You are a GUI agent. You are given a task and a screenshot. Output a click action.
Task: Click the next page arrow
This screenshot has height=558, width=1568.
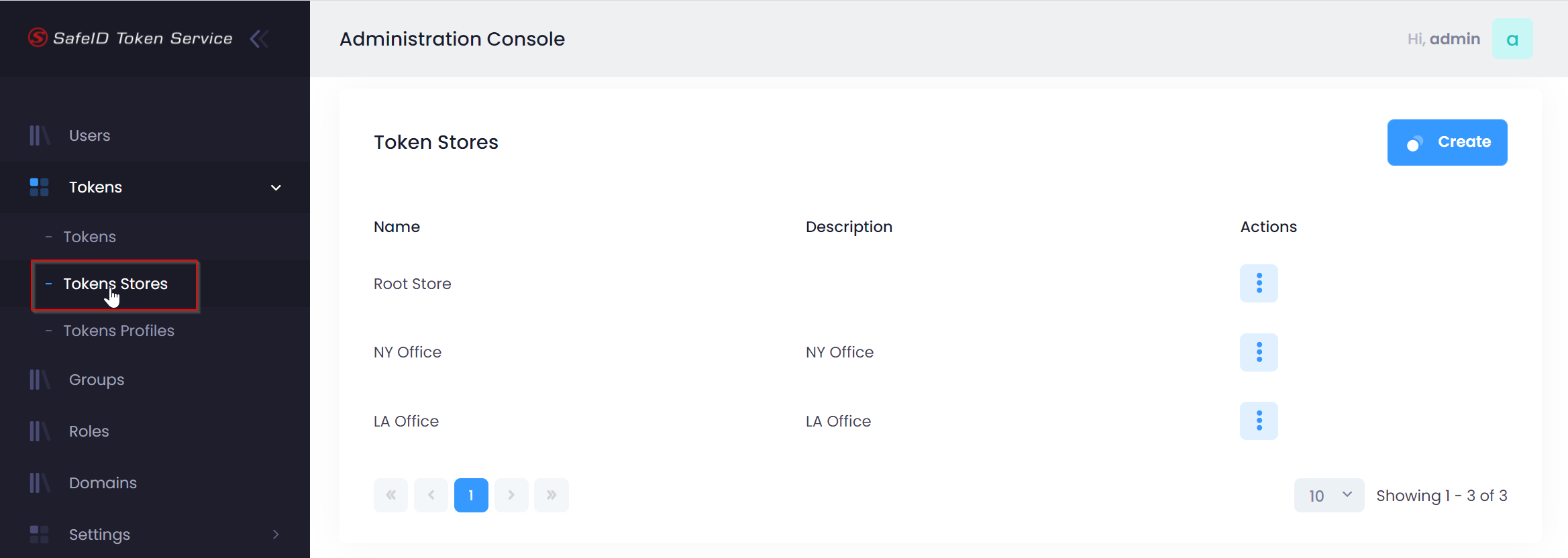(x=511, y=495)
